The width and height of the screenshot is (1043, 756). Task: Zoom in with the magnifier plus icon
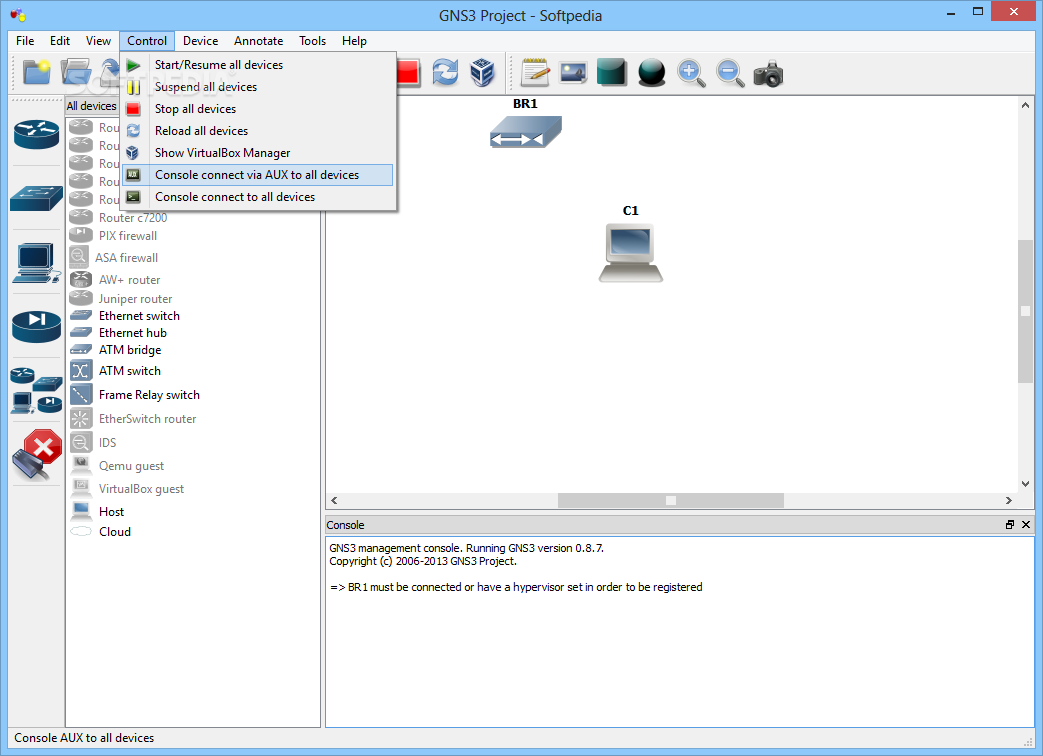(691, 72)
